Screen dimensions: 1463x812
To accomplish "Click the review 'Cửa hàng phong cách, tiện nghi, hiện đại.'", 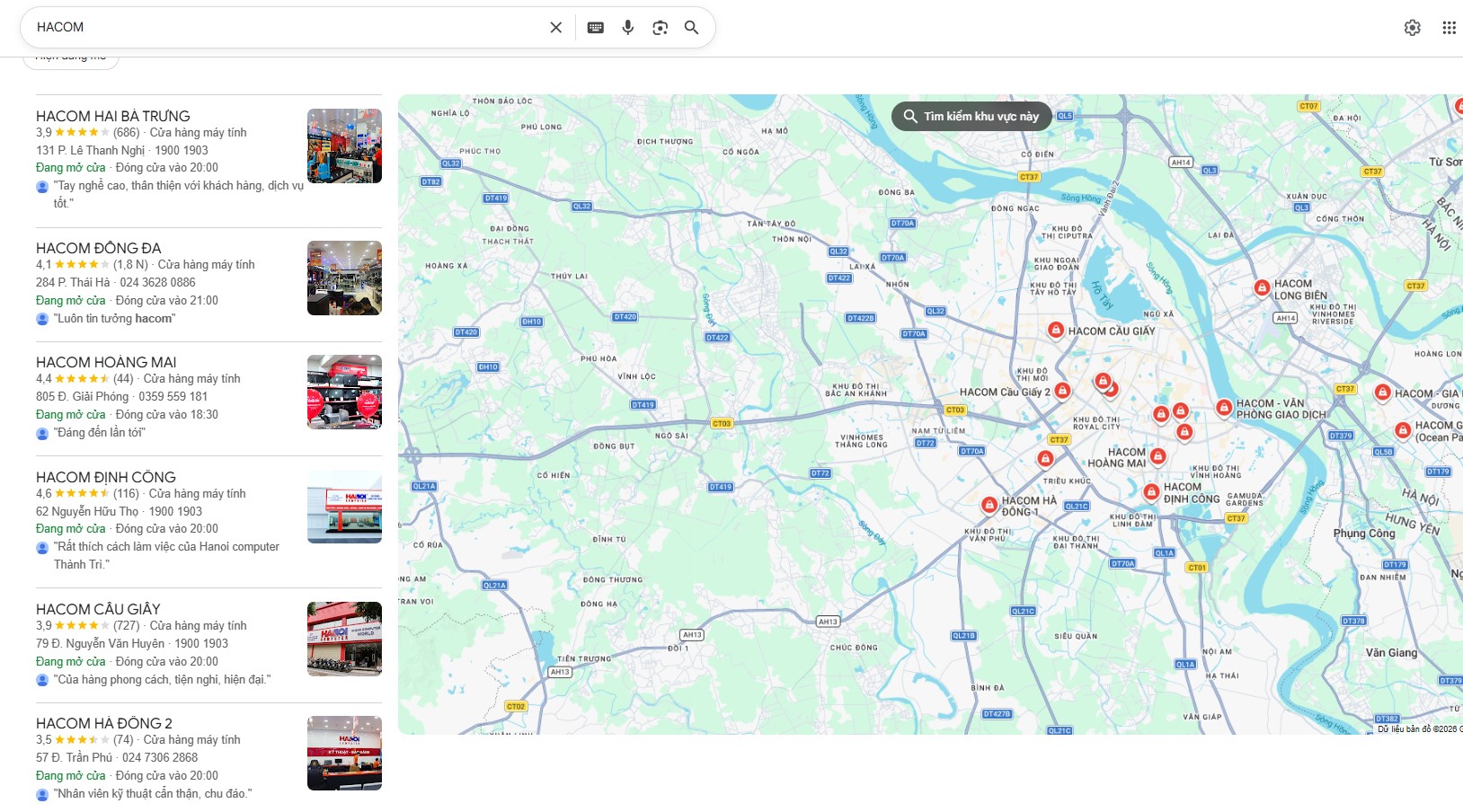I will click(162, 679).
